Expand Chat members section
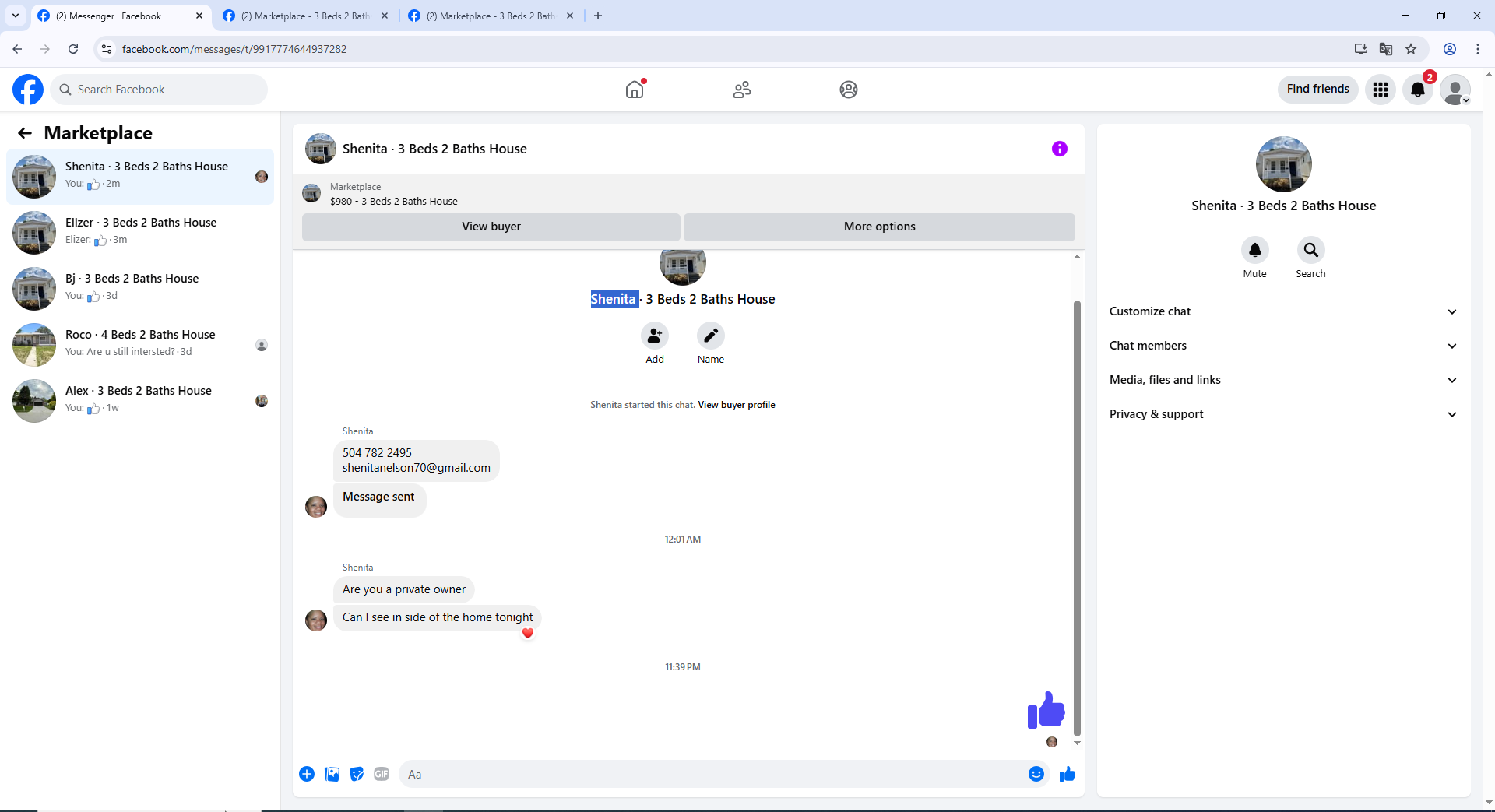The image size is (1495, 812). click(1283, 346)
